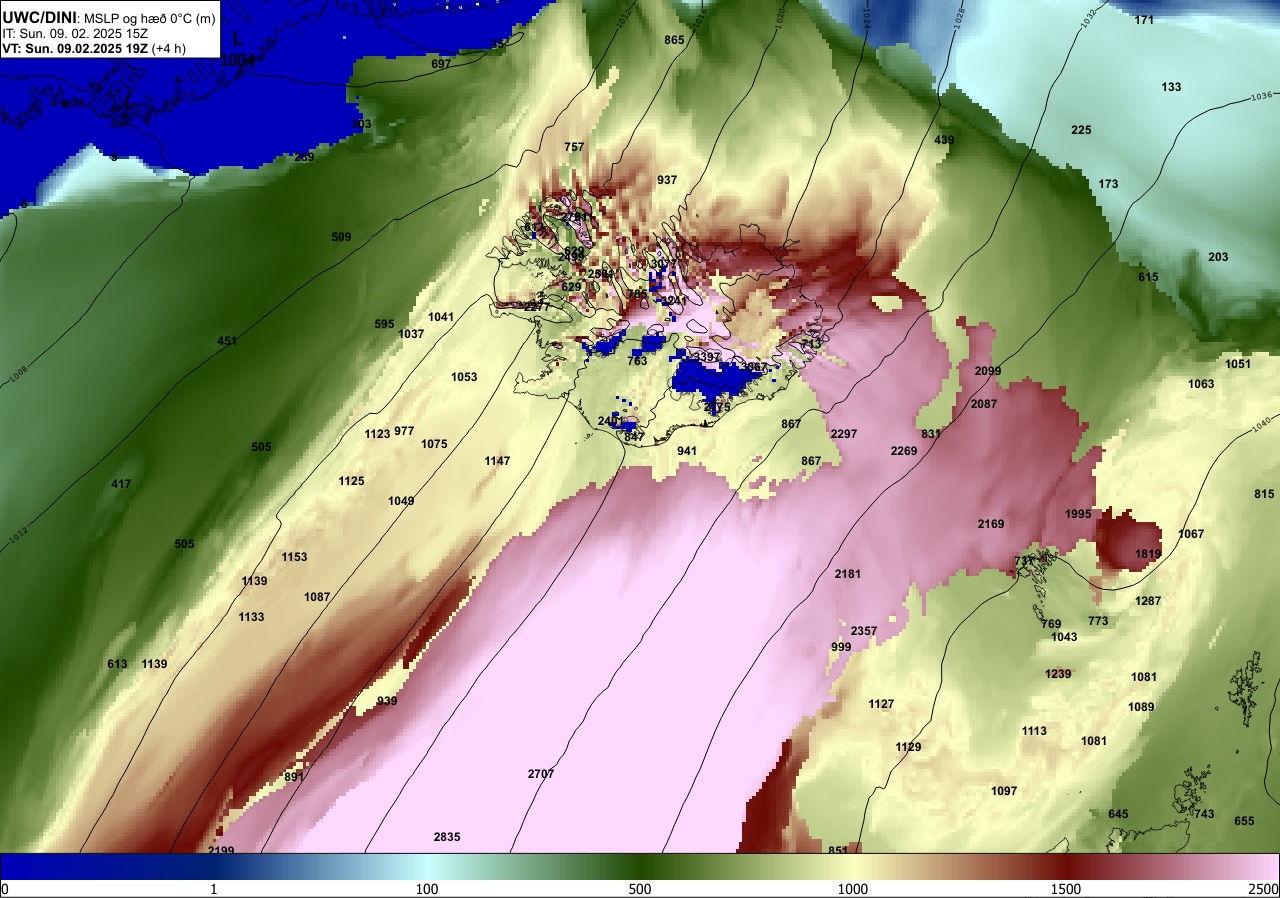Click the height value 451
This screenshot has height=898, width=1280.
(x=227, y=341)
